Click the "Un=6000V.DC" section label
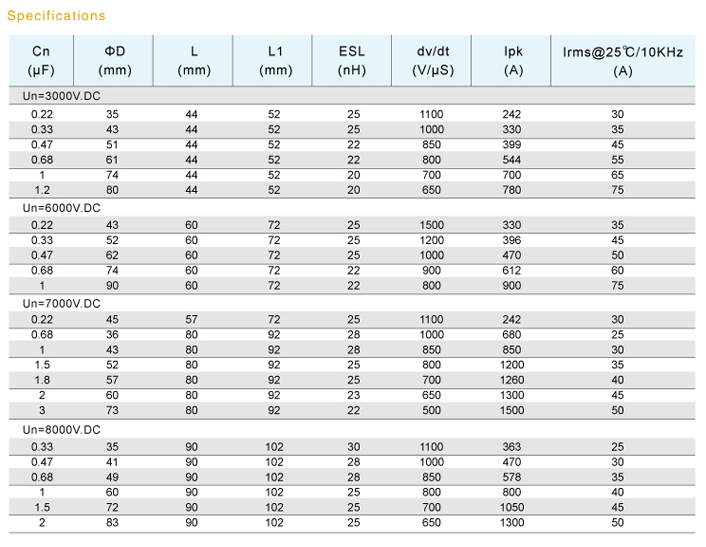The height and width of the screenshot is (547, 706). 62,208
